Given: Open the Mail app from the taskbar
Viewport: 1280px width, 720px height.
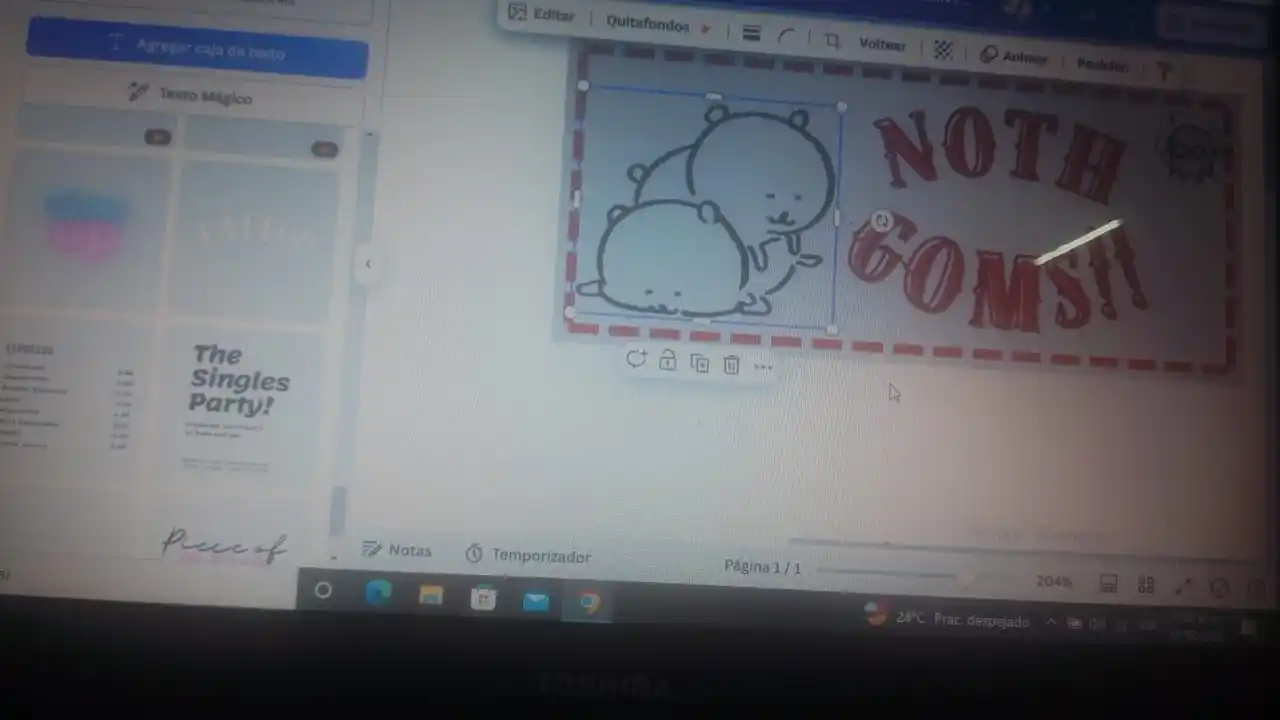Looking at the screenshot, I should pos(536,601).
